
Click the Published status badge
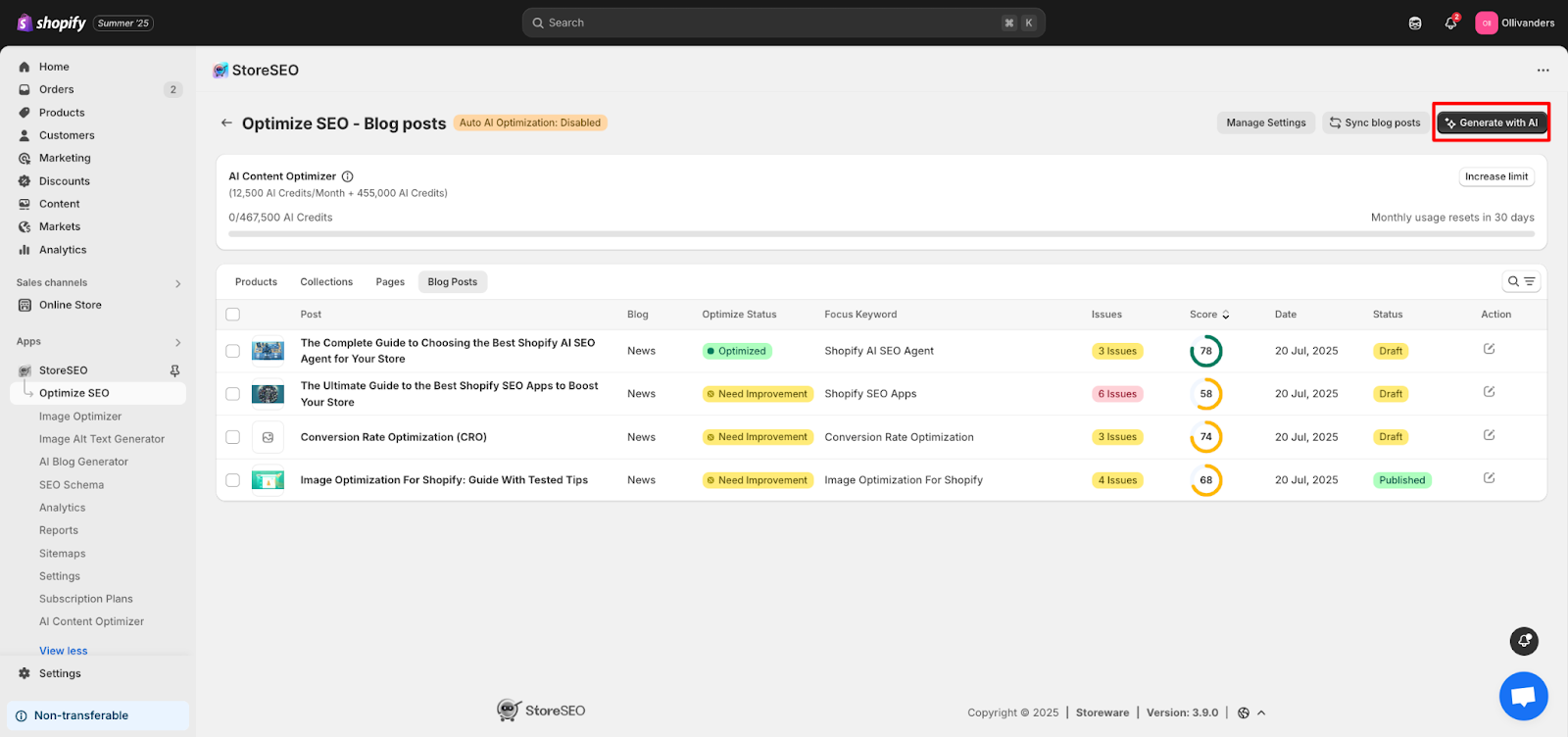click(1402, 480)
